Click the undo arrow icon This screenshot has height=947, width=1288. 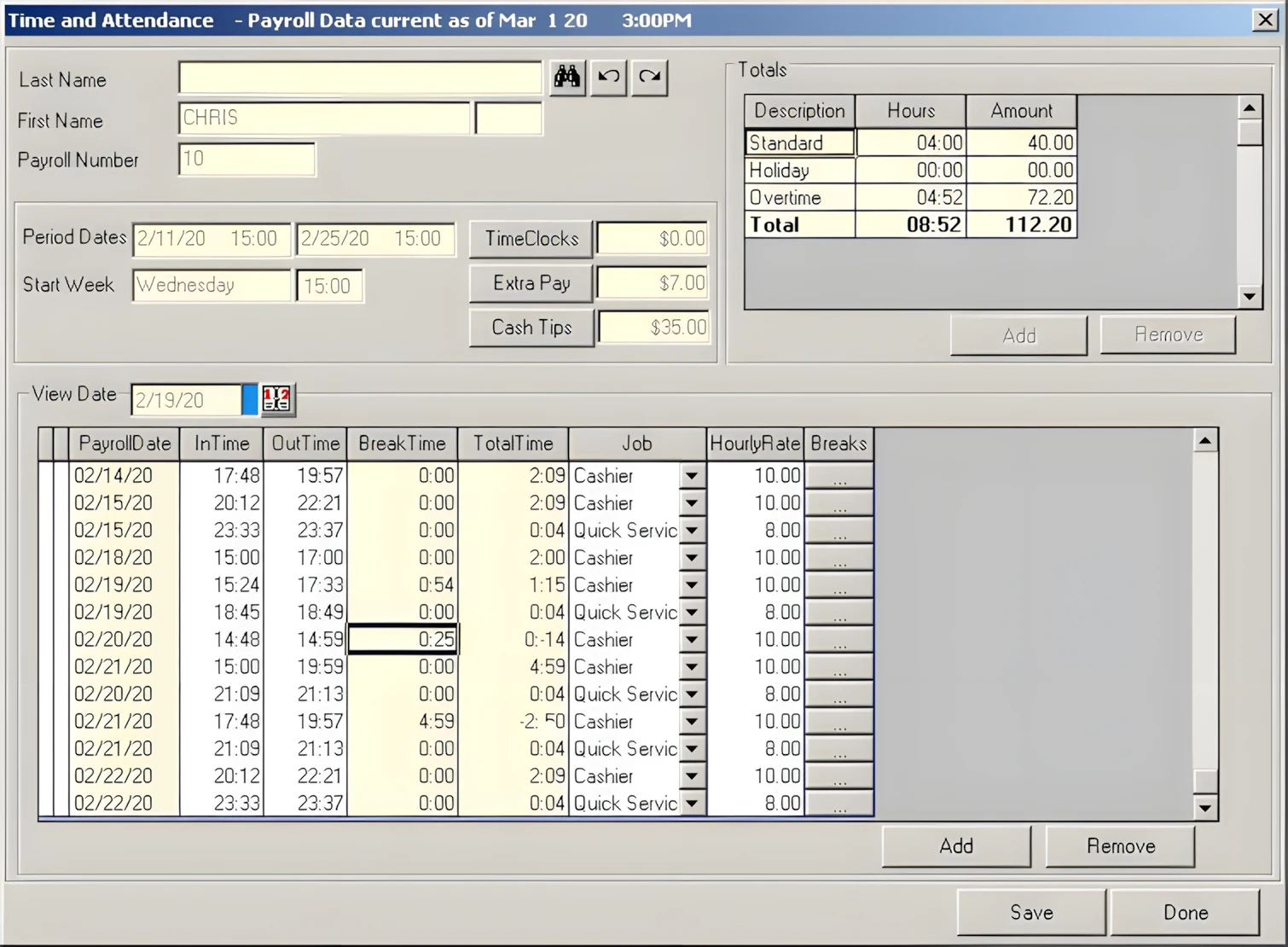pos(608,78)
